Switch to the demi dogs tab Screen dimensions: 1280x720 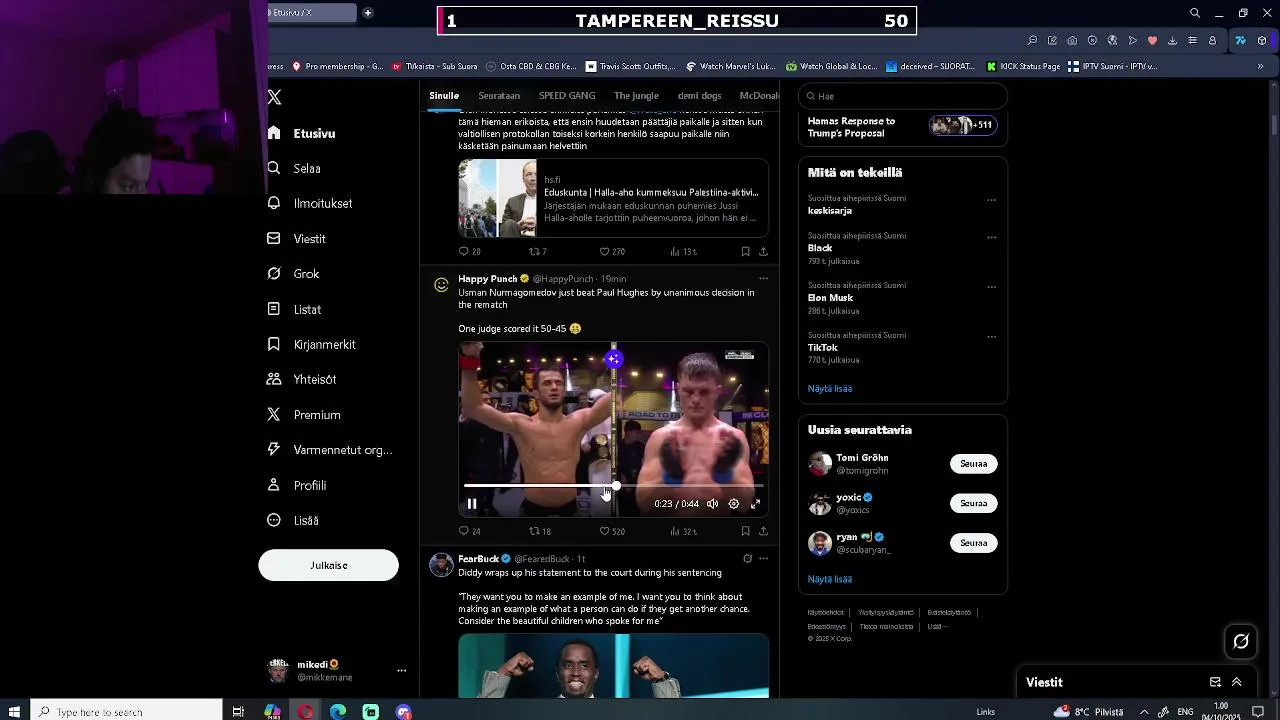pos(699,96)
